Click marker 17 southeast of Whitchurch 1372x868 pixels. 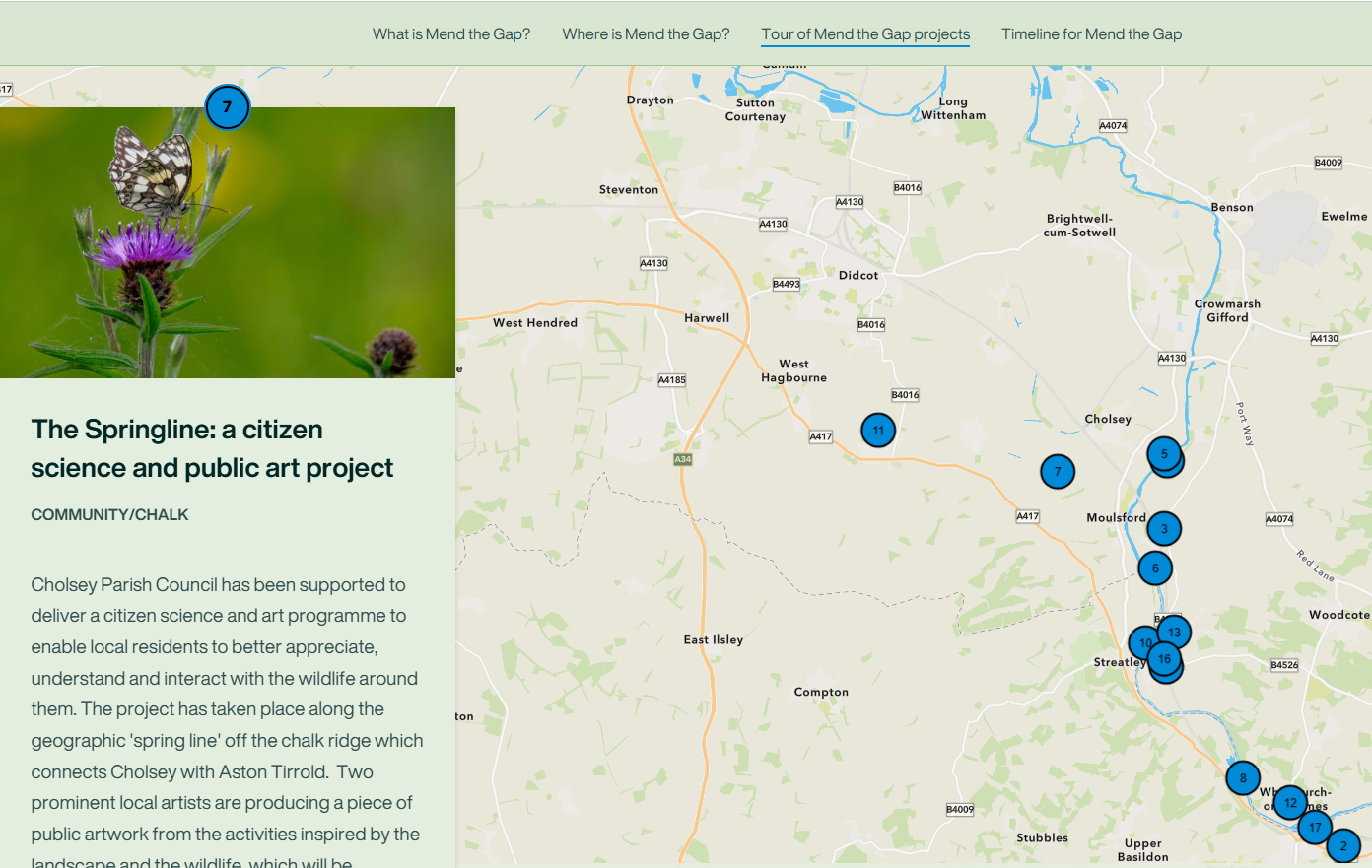pyautogui.click(x=1314, y=828)
